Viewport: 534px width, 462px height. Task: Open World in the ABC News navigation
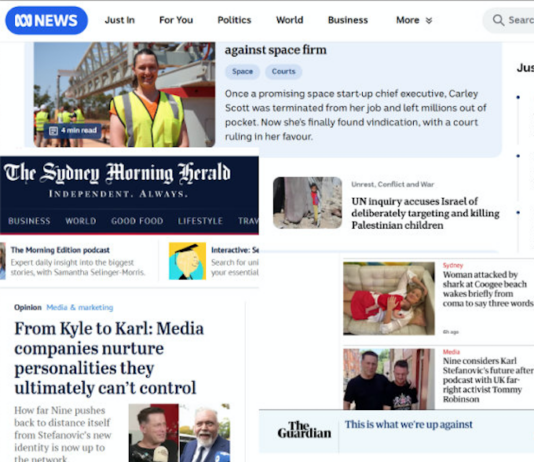pyautogui.click(x=289, y=20)
